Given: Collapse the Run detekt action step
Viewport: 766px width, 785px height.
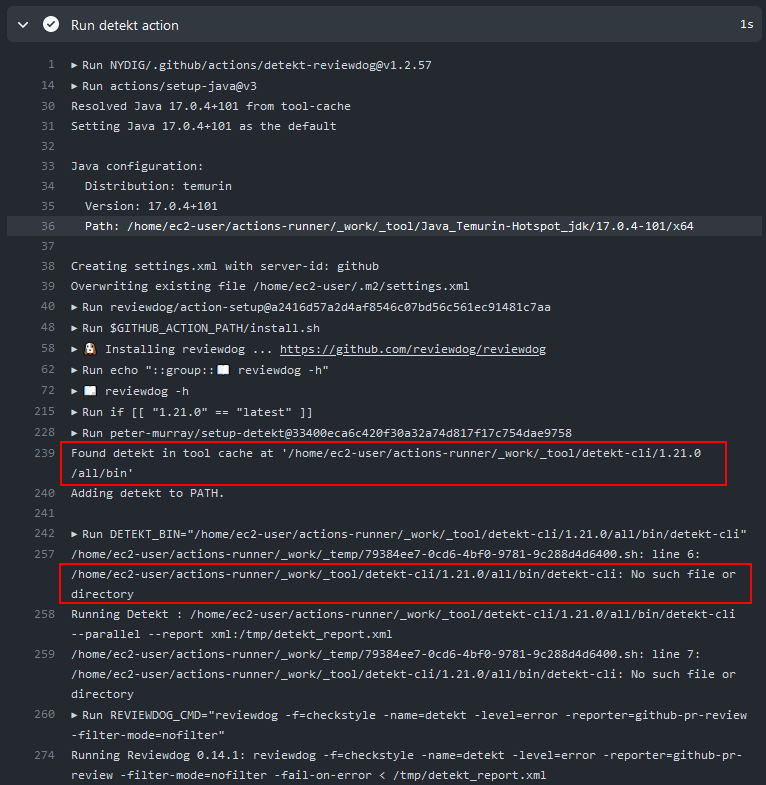Looking at the screenshot, I should coord(23,25).
